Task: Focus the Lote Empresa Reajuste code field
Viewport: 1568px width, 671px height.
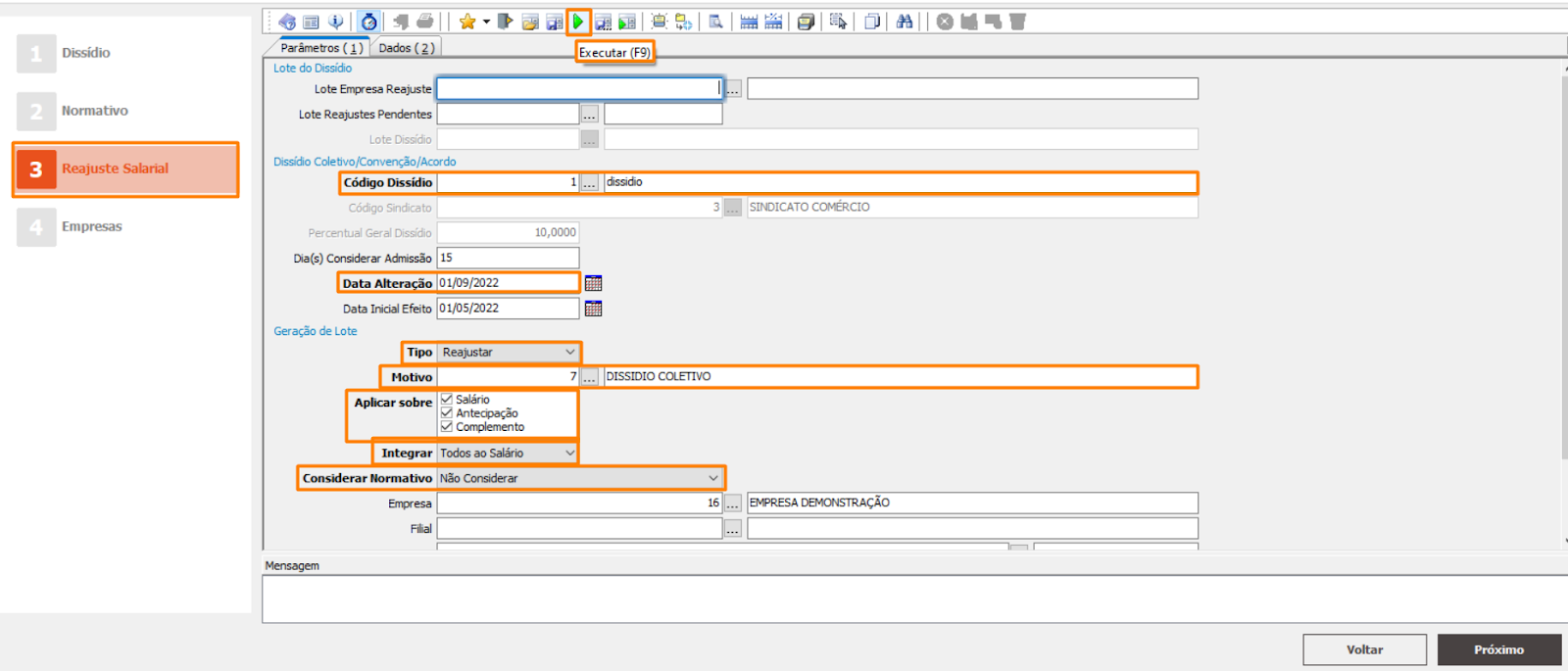Action: [579, 89]
